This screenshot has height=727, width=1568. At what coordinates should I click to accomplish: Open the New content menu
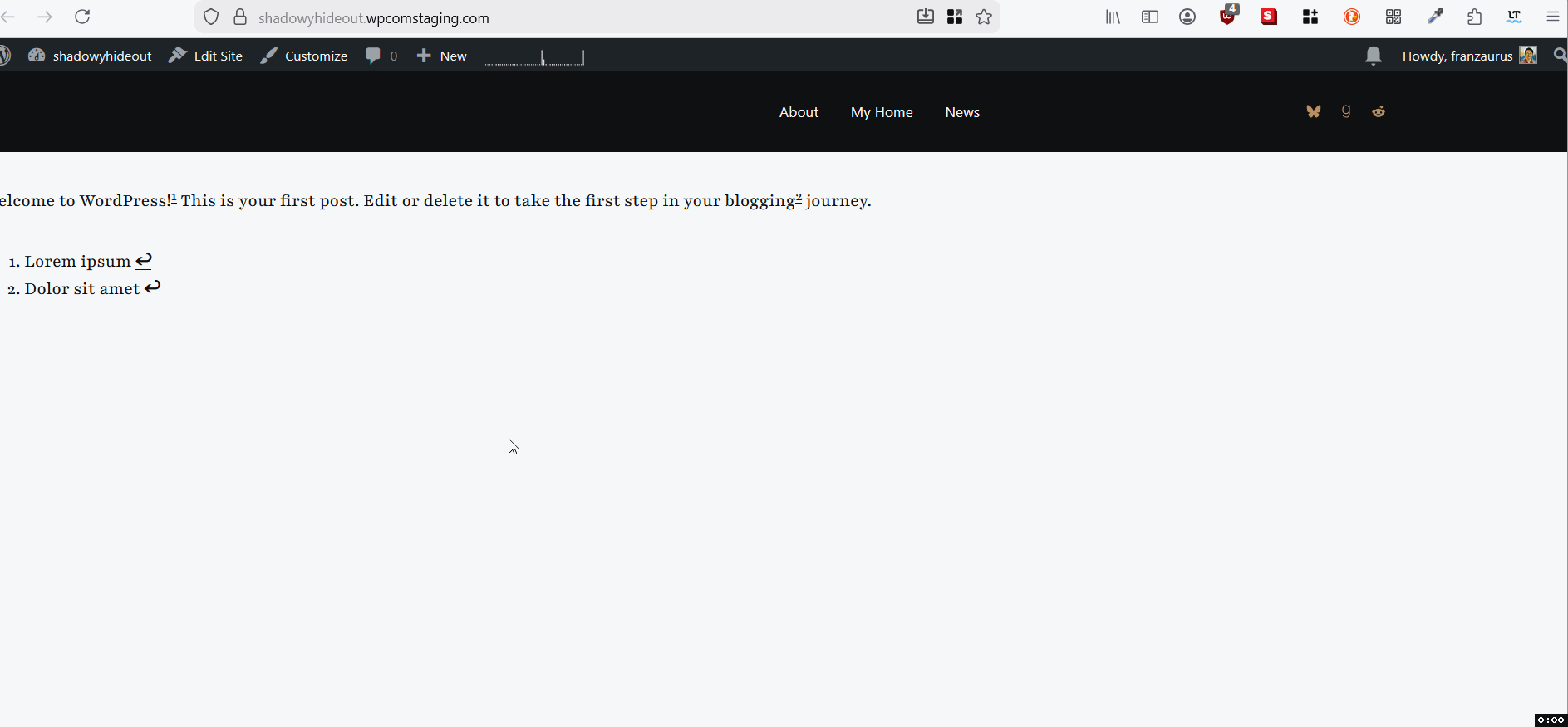click(442, 56)
